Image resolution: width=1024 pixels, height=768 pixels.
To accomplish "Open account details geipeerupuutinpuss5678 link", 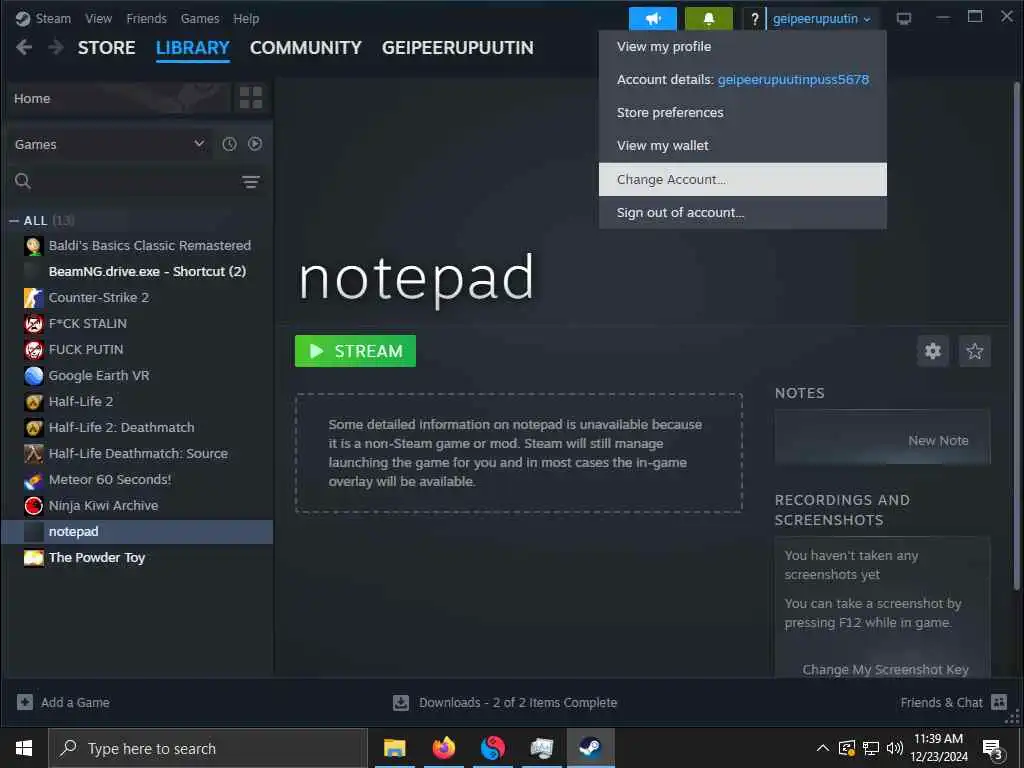I will (793, 80).
